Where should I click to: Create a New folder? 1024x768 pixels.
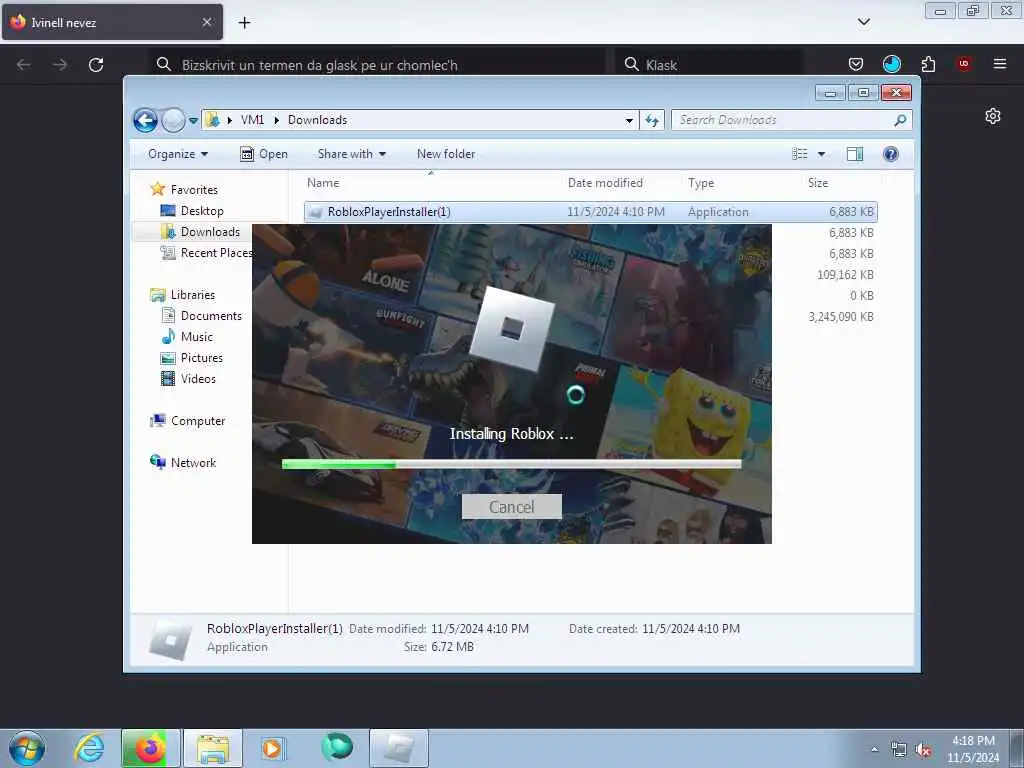tap(446, 154)
